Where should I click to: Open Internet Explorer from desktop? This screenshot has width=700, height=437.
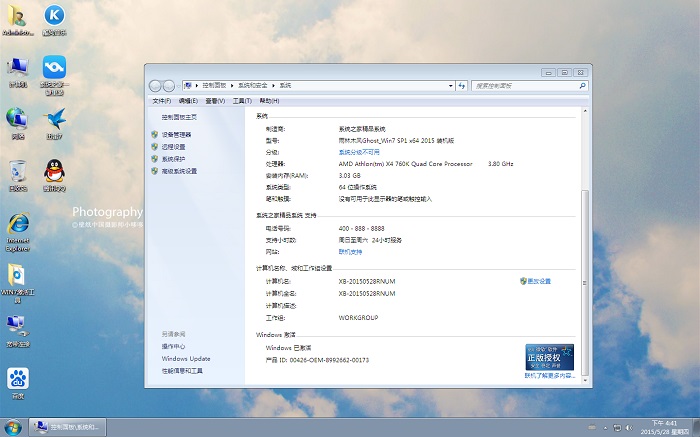(18, 232)
